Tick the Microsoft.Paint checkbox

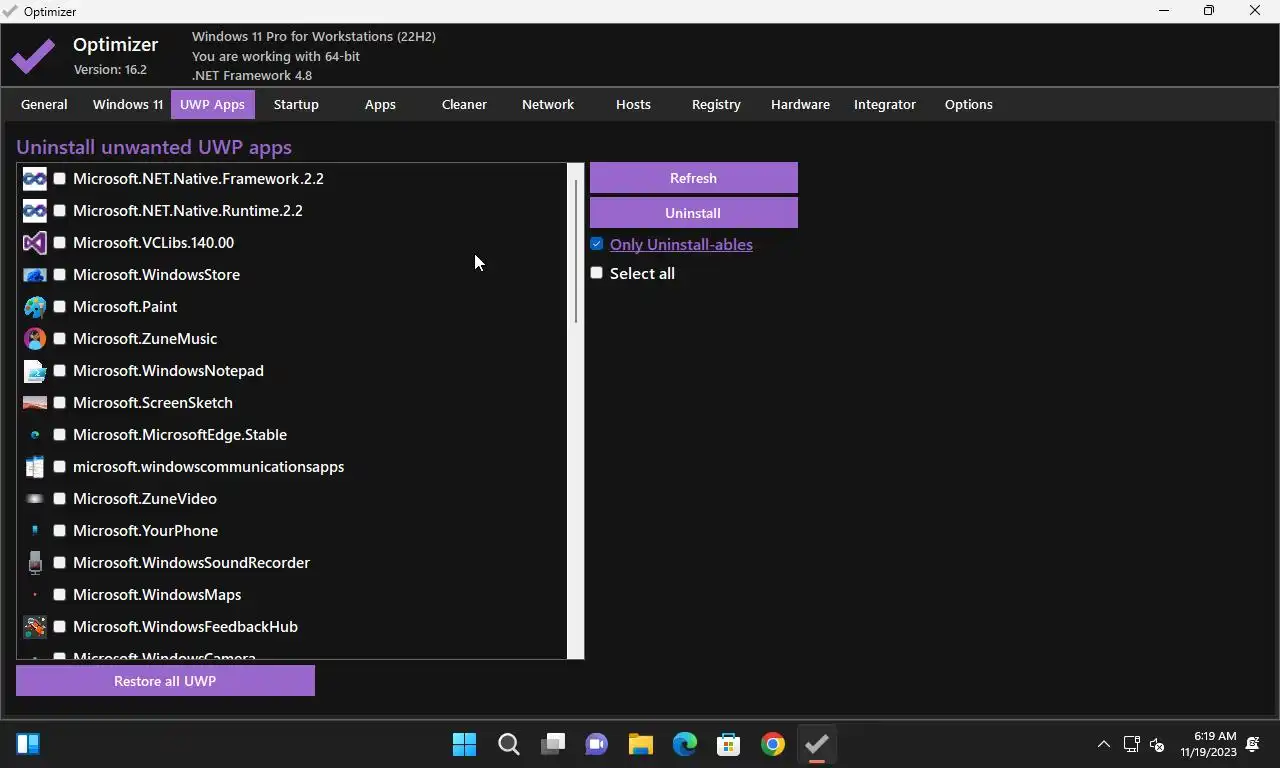[60, 307]
